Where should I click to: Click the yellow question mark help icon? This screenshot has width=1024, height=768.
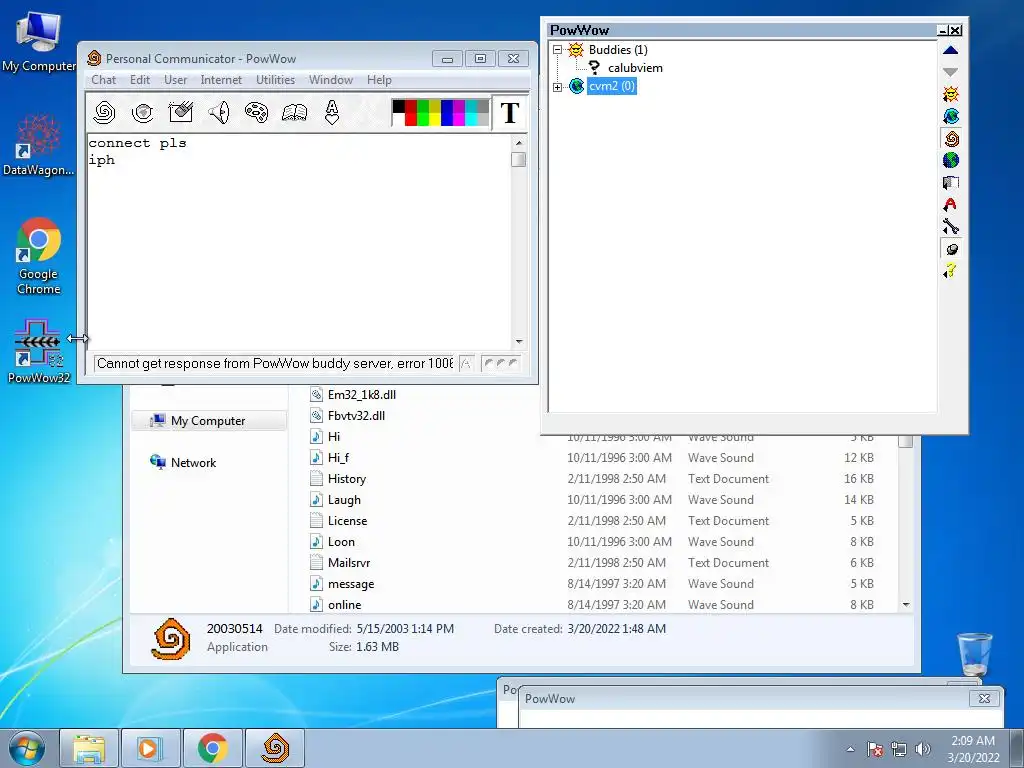(951, 270)
